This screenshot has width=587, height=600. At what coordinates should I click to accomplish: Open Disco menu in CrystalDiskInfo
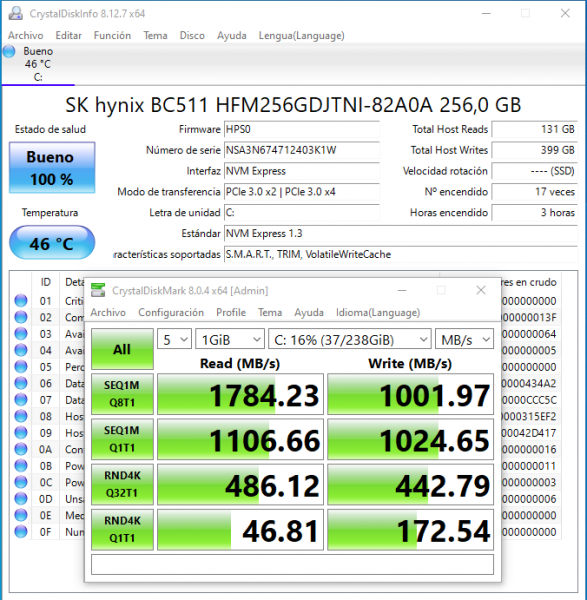(192, 36)
